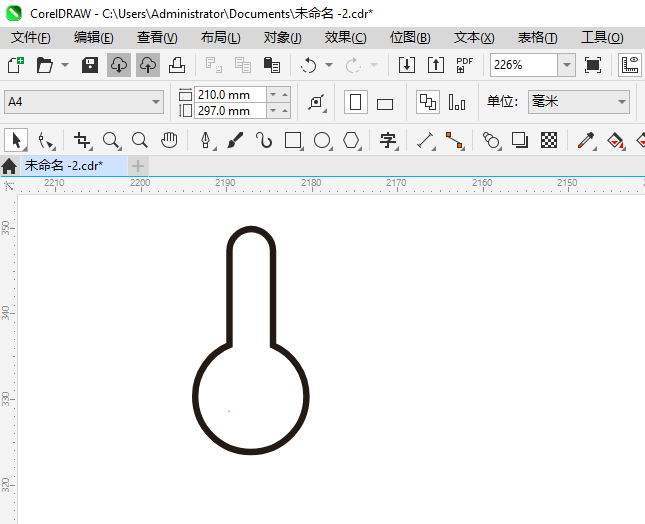This screenshot has height=524, width=645.
Task: Open the 文件(F) menu
Action: coord(30,38)
